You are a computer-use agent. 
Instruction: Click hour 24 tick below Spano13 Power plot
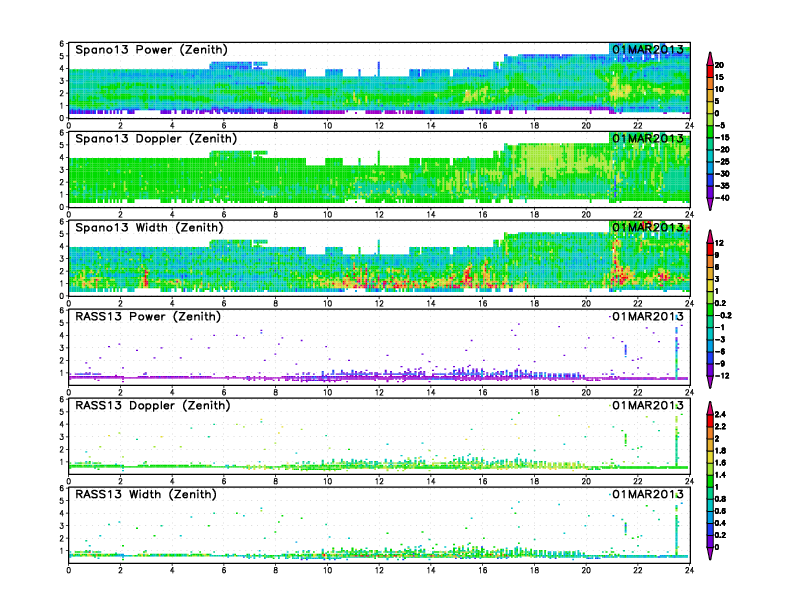(x=690, y=125)
